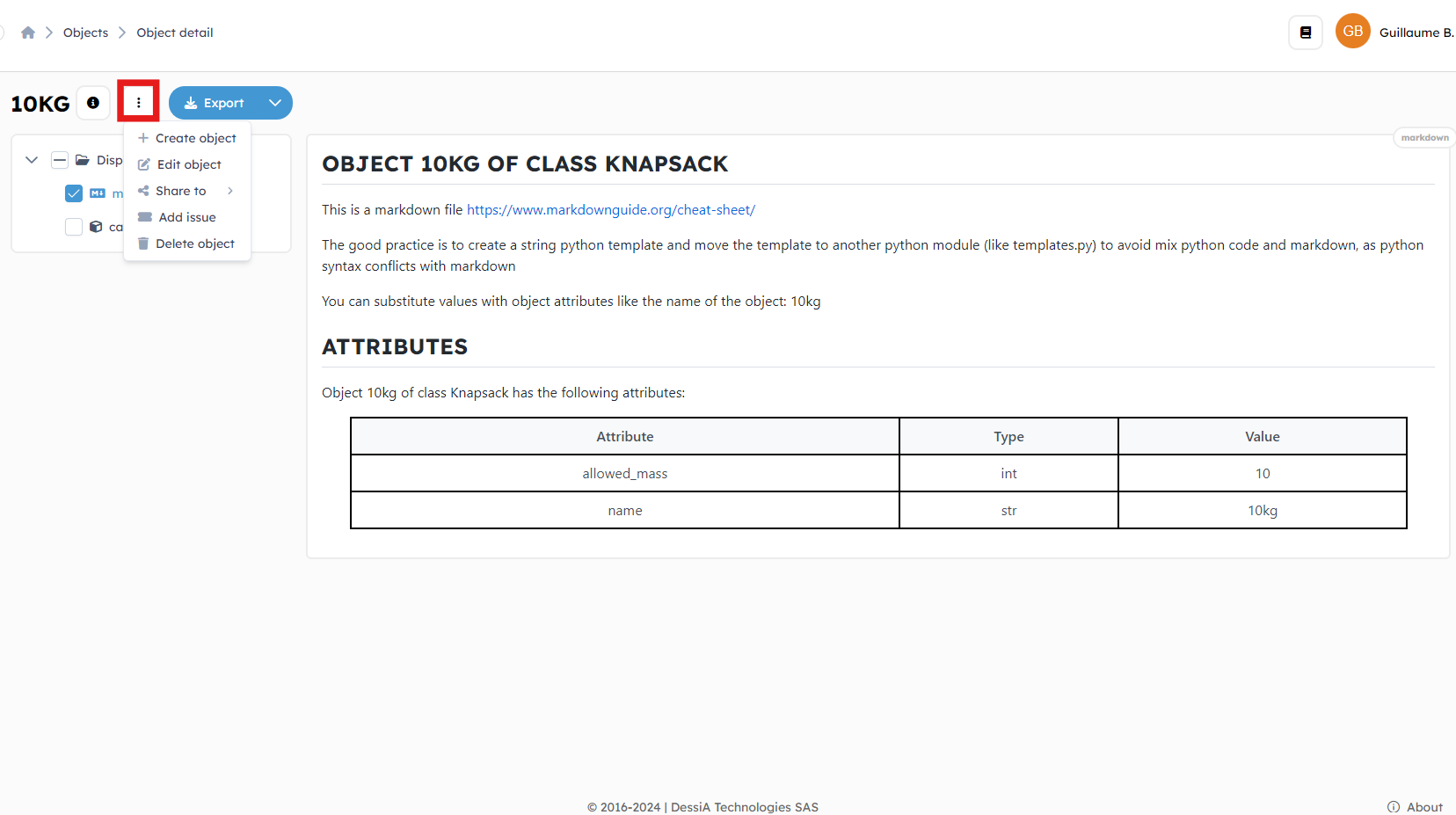Open the Export dropdown arrow
The image size is (1456, 815).
pos(275,103)
